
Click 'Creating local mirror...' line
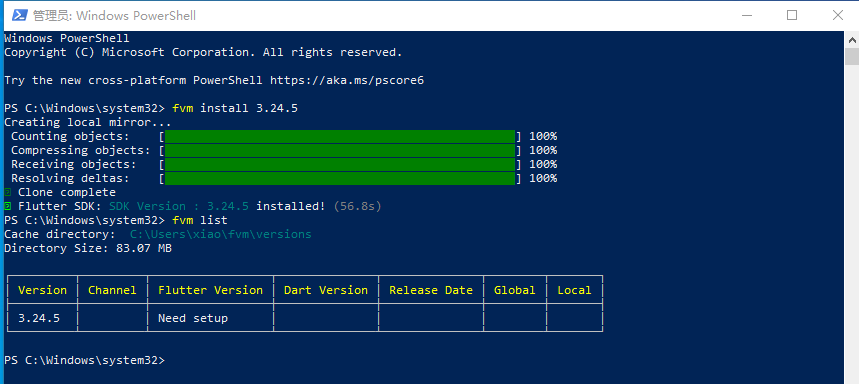tap(88, 123)
